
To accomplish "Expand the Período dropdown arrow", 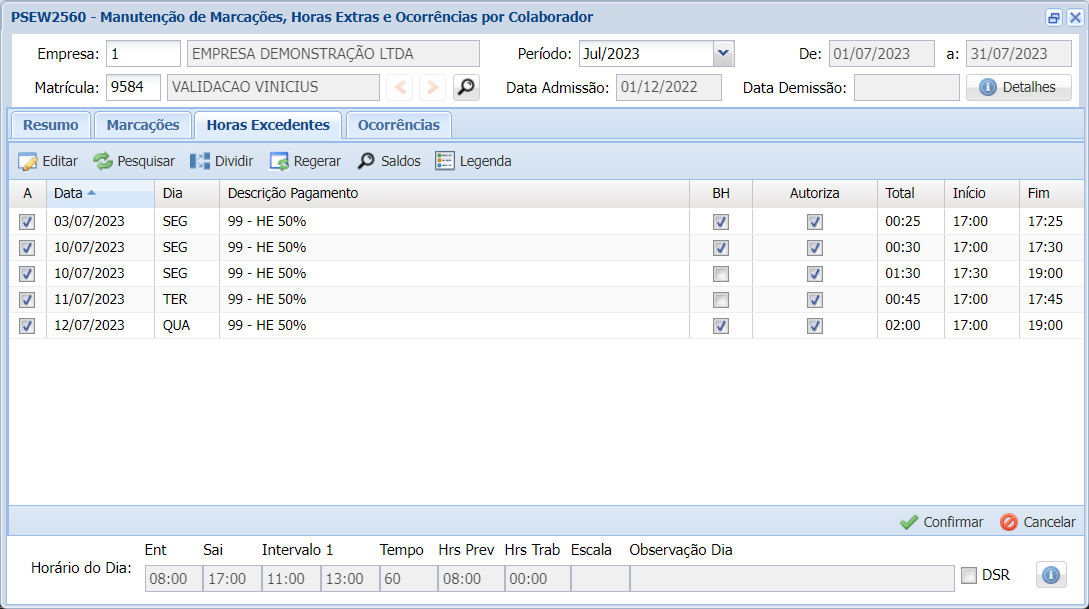I will [724, 54].
